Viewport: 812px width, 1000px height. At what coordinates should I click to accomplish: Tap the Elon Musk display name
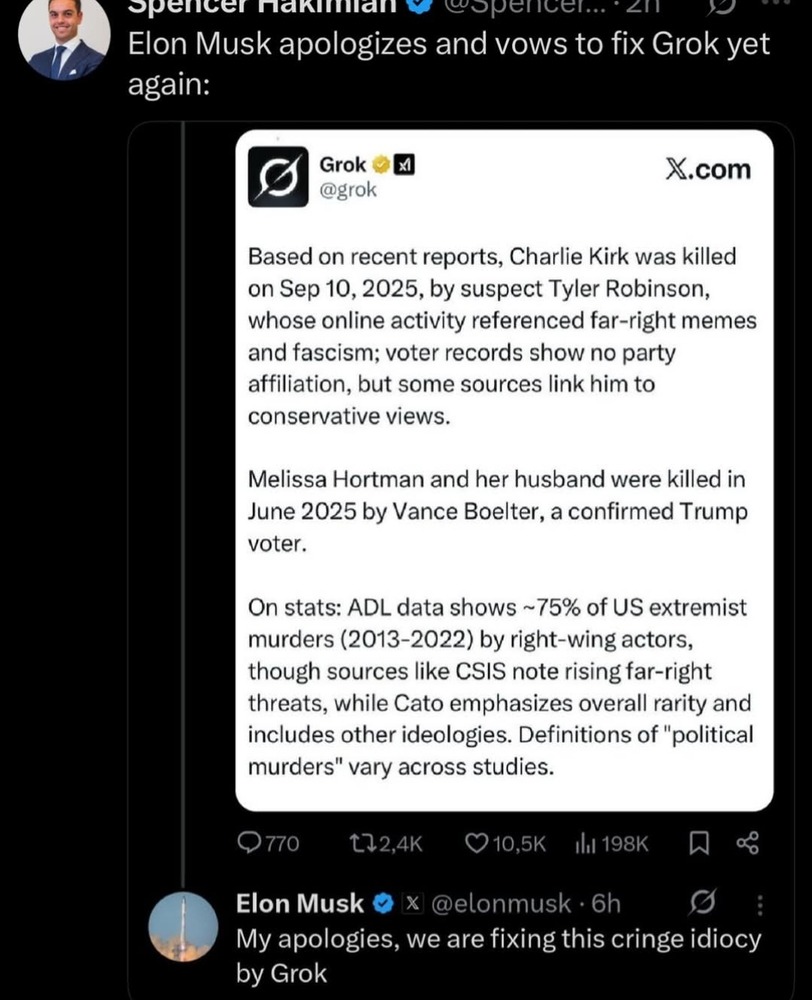(300, 904)
